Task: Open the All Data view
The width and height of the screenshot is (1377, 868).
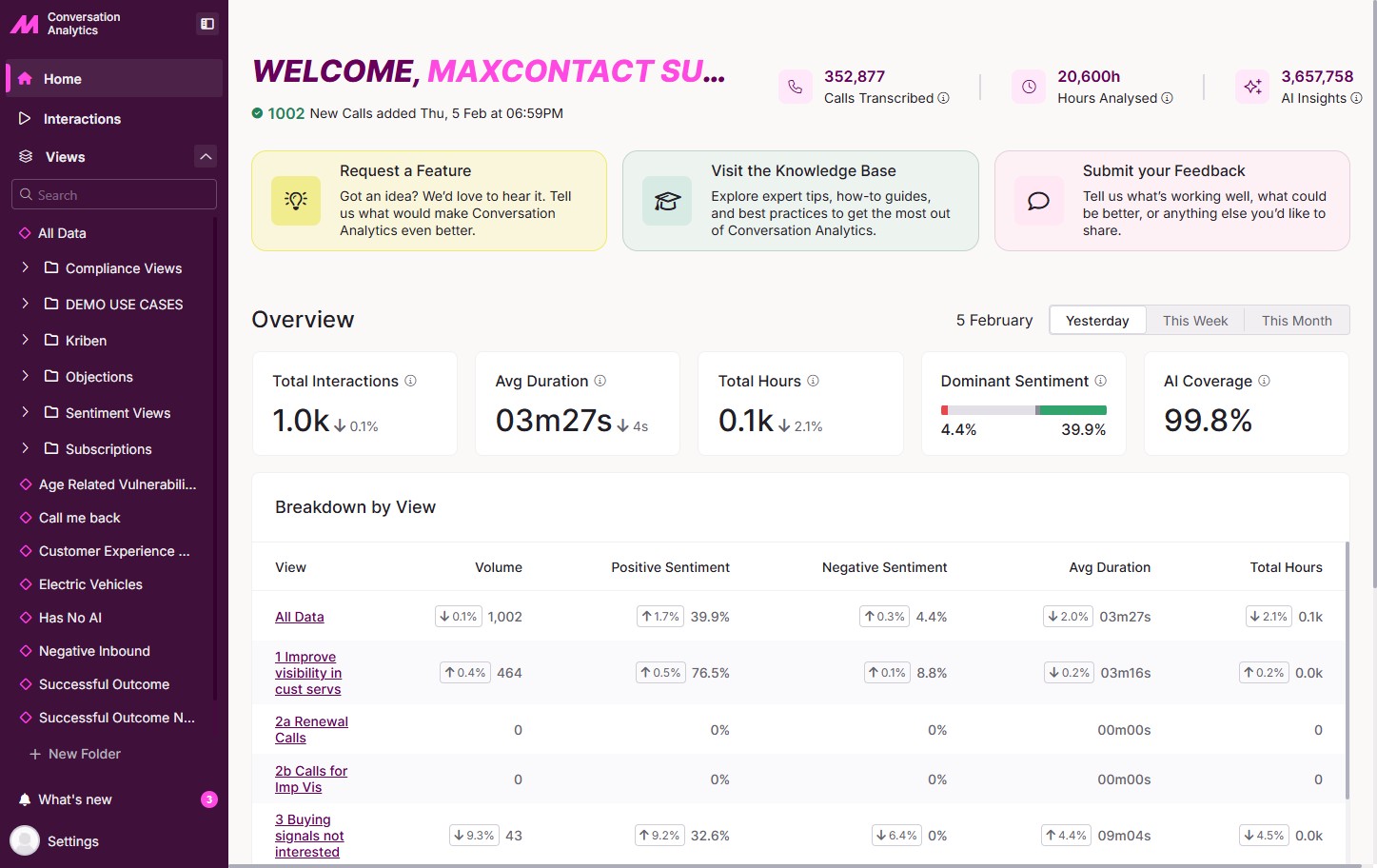Action: (62, 233)
